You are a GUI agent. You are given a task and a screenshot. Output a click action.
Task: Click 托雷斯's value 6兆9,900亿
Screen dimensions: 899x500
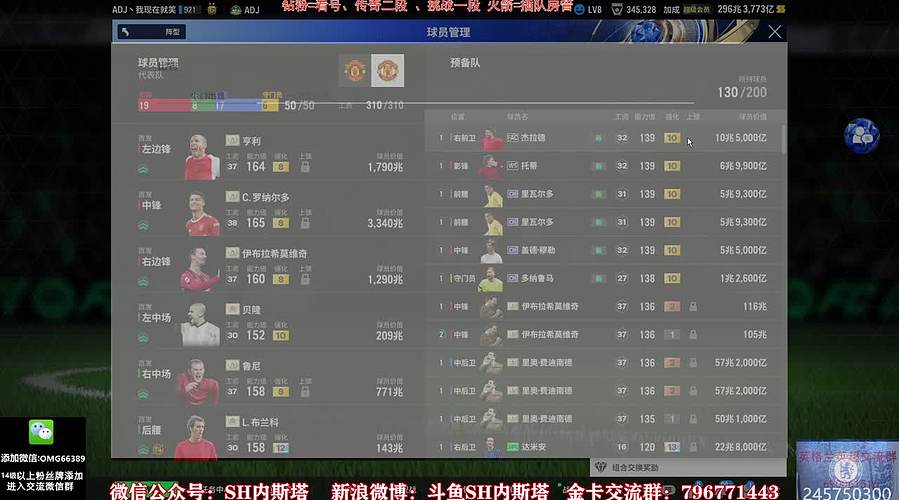point(743,166)
